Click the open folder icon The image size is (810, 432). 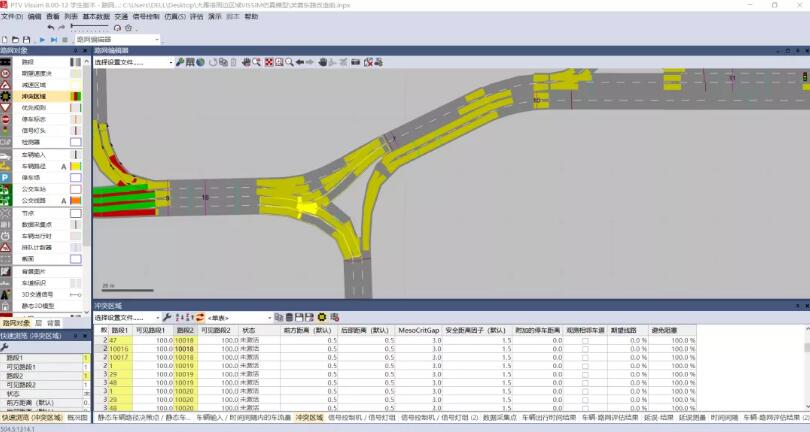15,40
